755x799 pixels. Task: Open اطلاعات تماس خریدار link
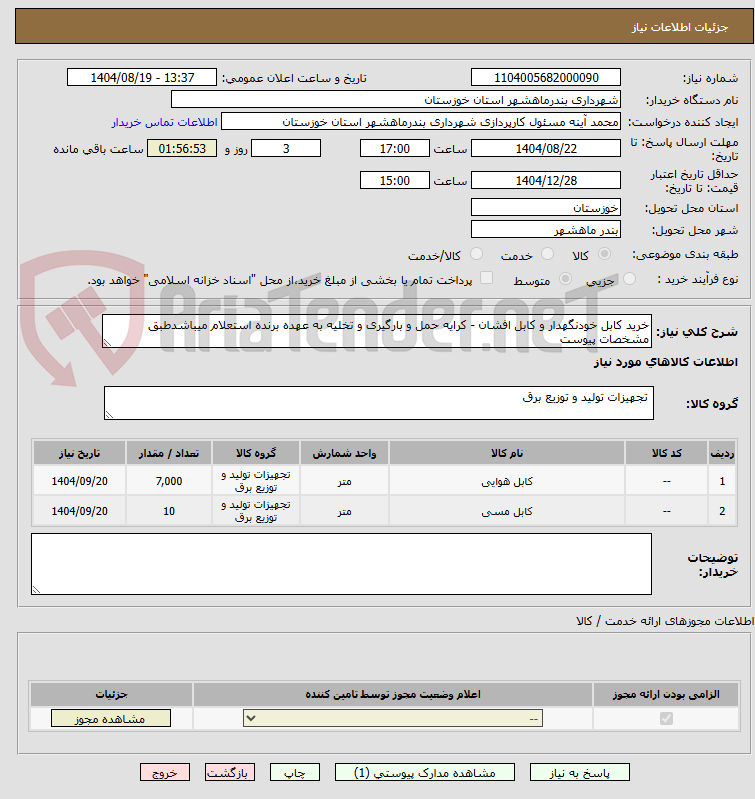pyautogui.click(x=165, y=122)
